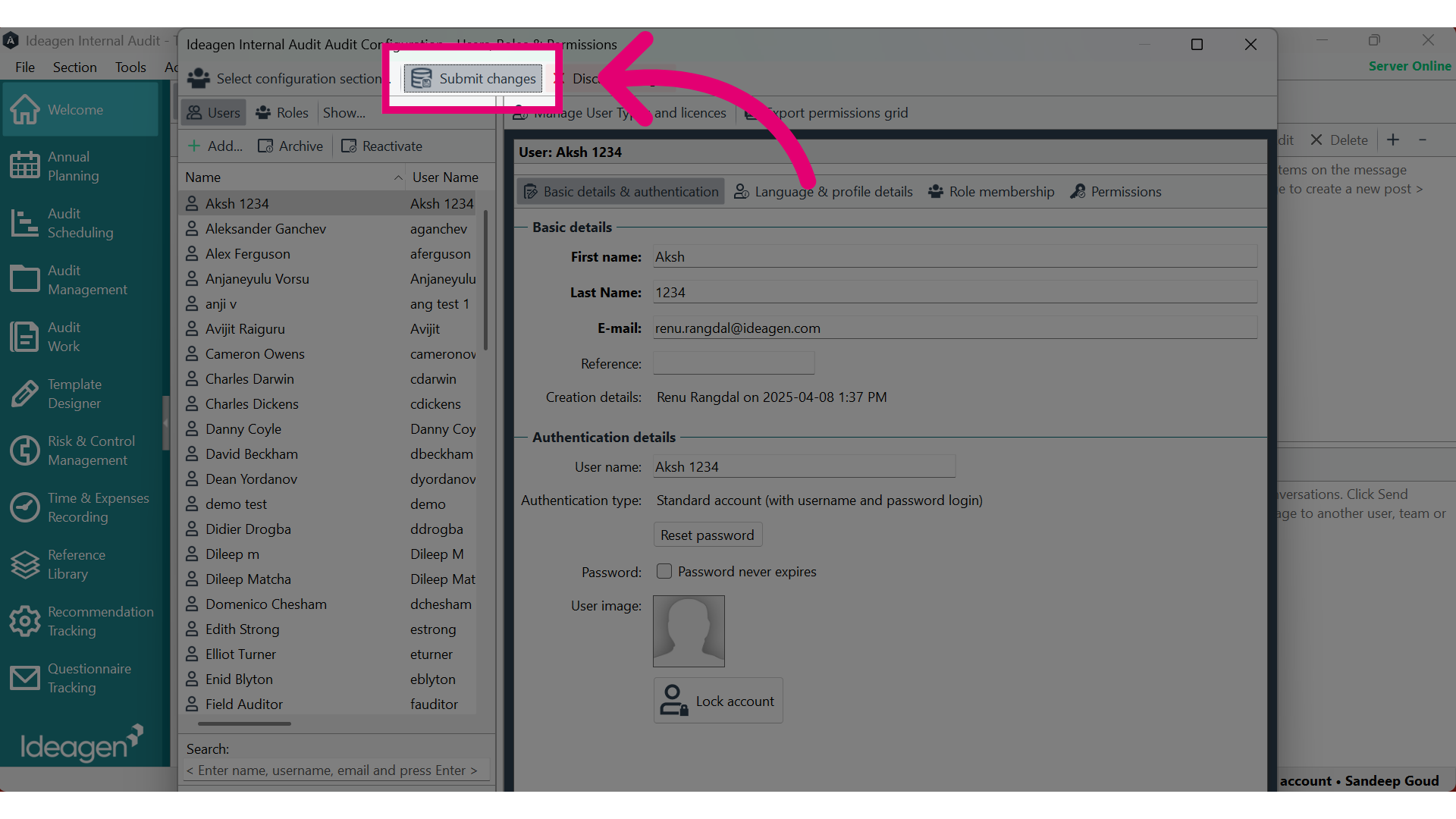This screenshot has width=1456, height=819.
Task: Click user icon beside Cameron Owens
Action: [x=192, y=353]
